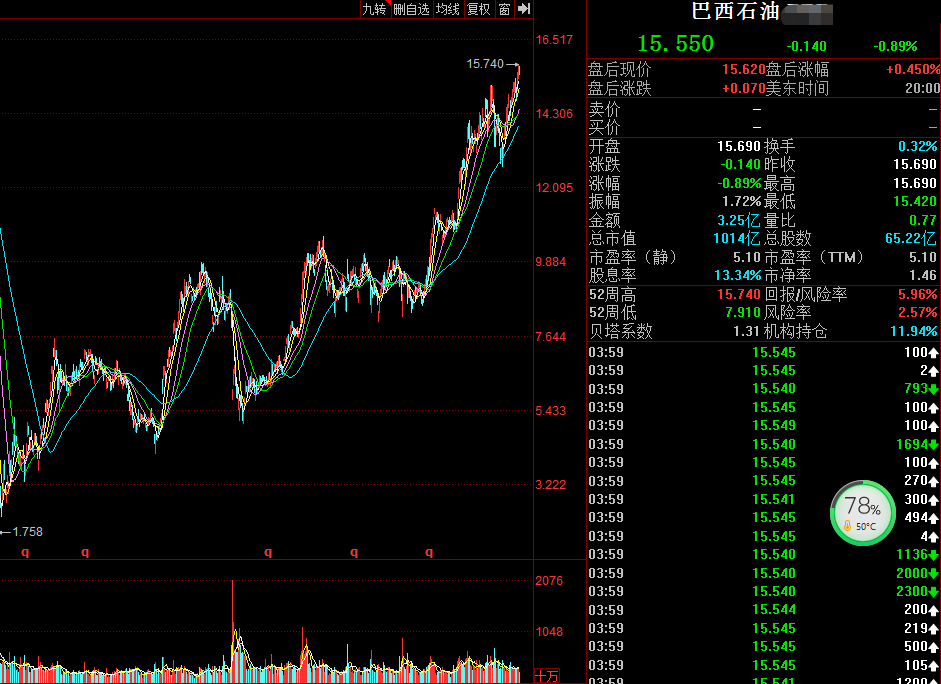Click the arrow-to-bar collapse panel icon

tap(524, 9)
